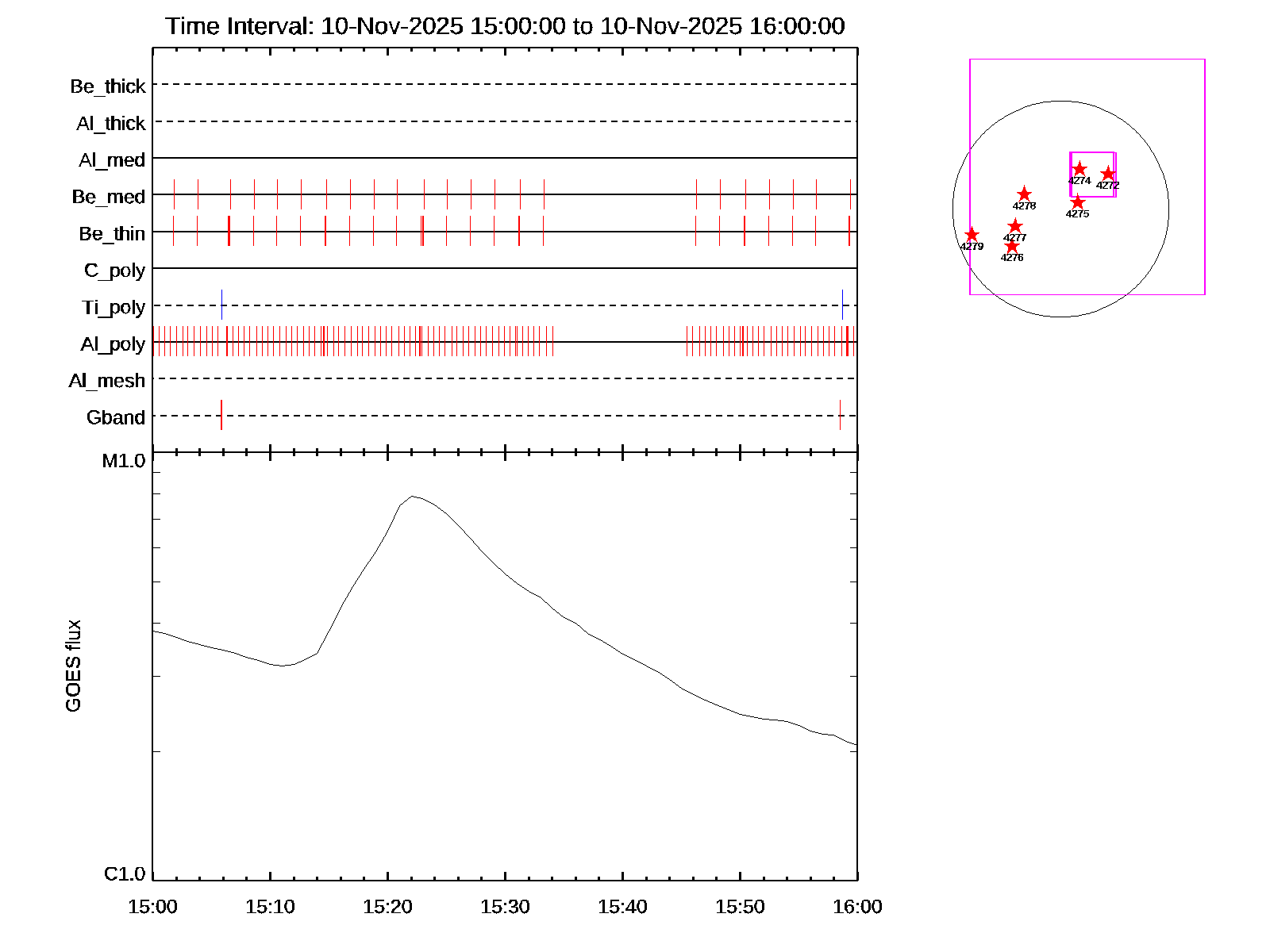Click the 15:40 time axis label
This screenshot has width=1270, height=952.
(x=622, y=907)
